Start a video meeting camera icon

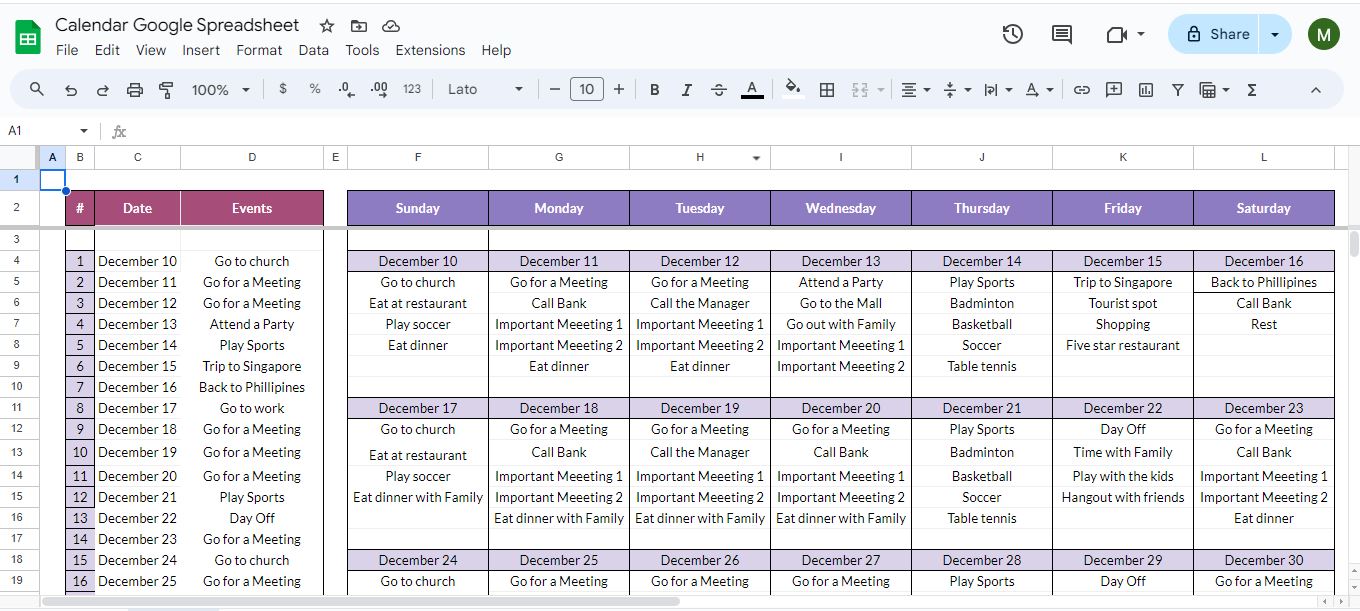1117,34
